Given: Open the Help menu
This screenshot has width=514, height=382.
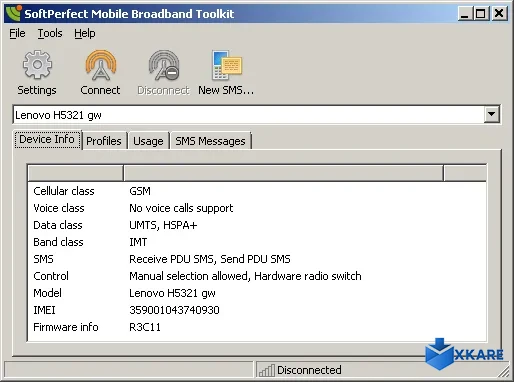Looking at the screenshot, I should click(85, 33).
